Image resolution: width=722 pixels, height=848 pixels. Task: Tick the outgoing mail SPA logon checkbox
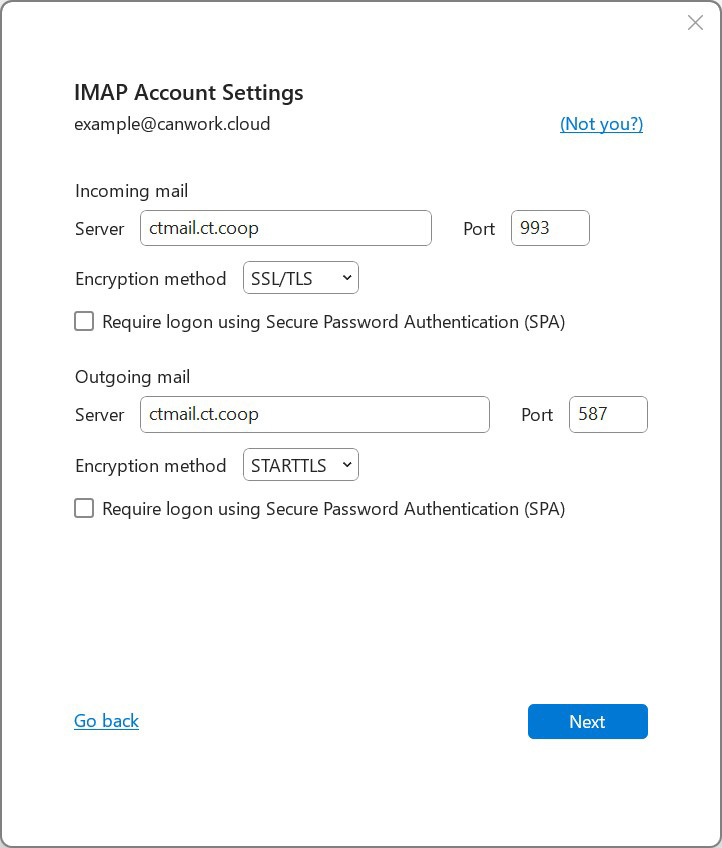point(84,508)
